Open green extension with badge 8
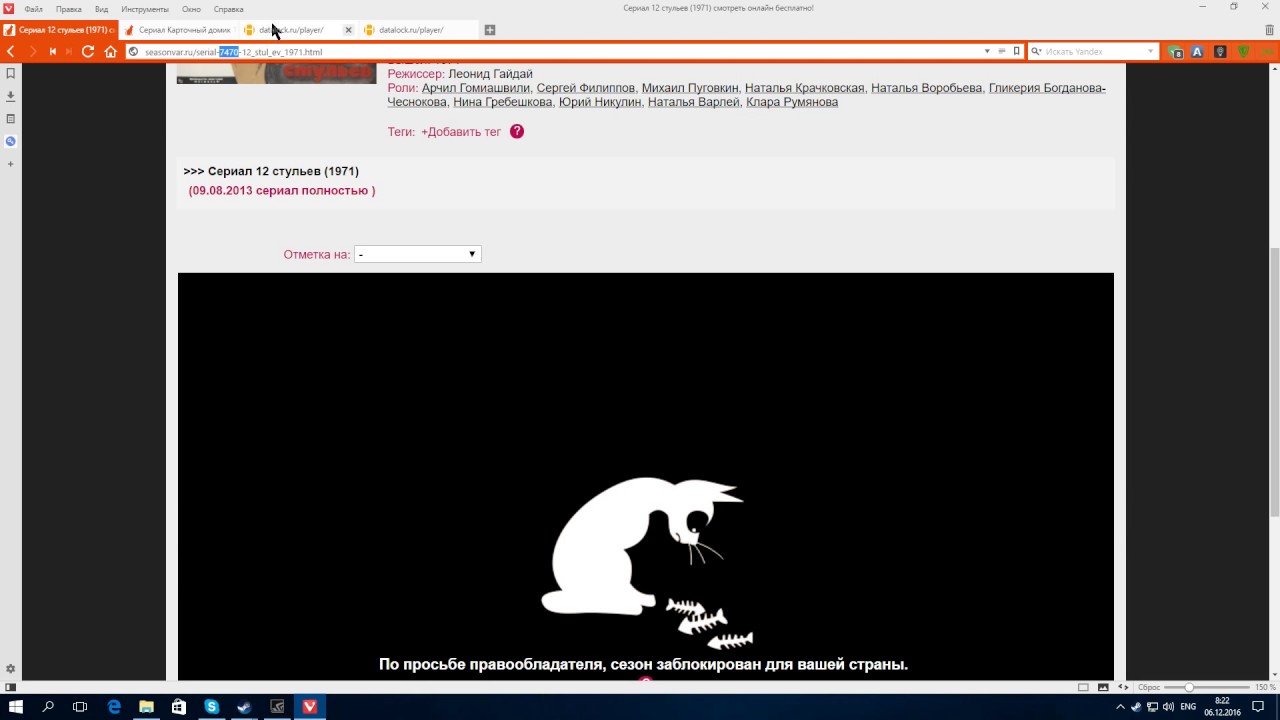The width and height of the screenshot is (1280, 720). point(1176,51)
